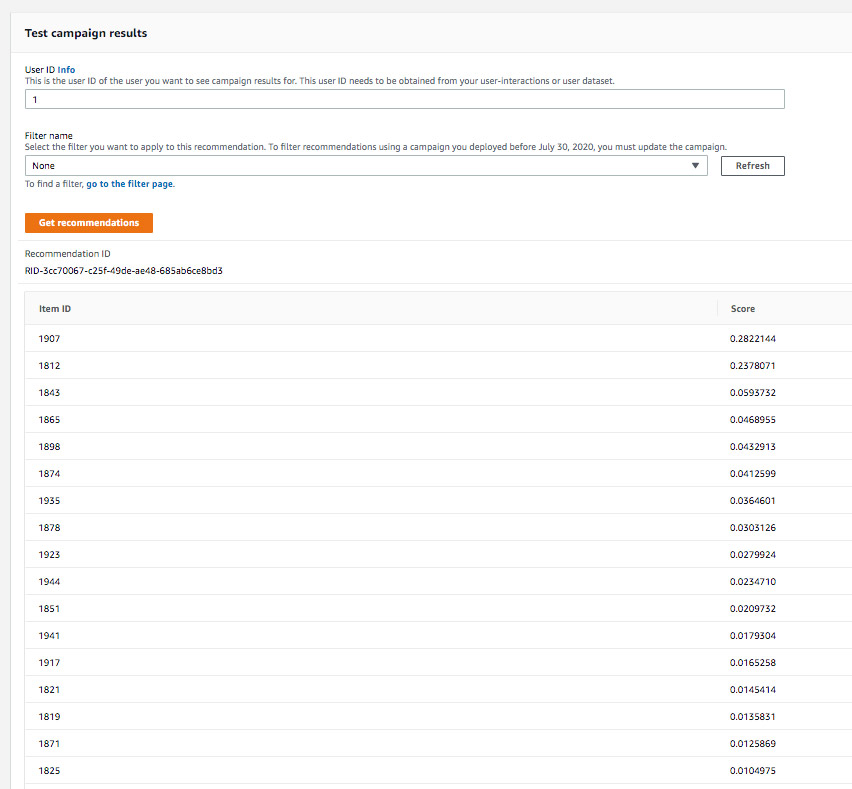Click score value 0.0412599
This screenshot has width=852, height=789.
pyautogui.click(x=753, y=473)
